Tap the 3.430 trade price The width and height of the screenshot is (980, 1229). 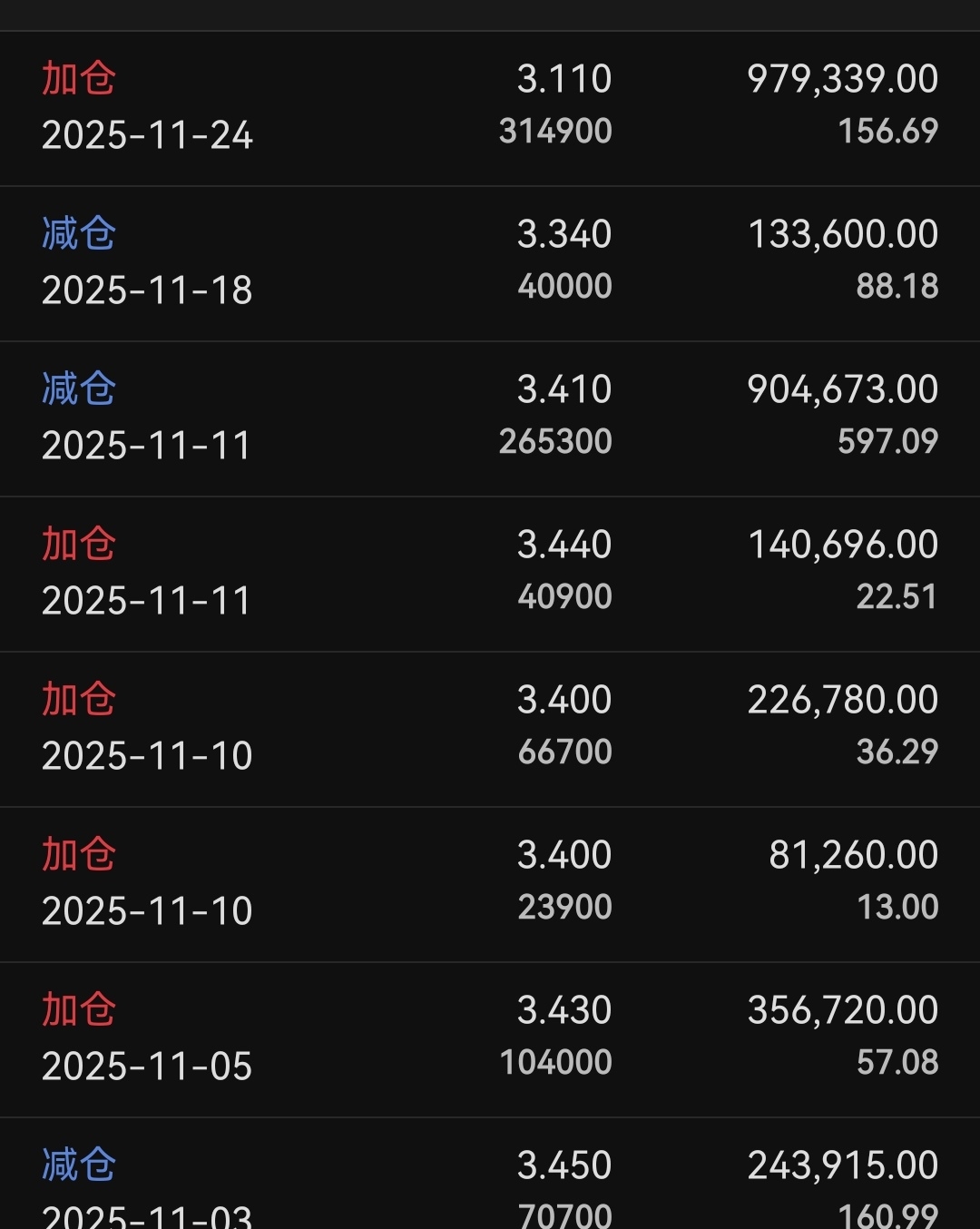click(563, 1010)
